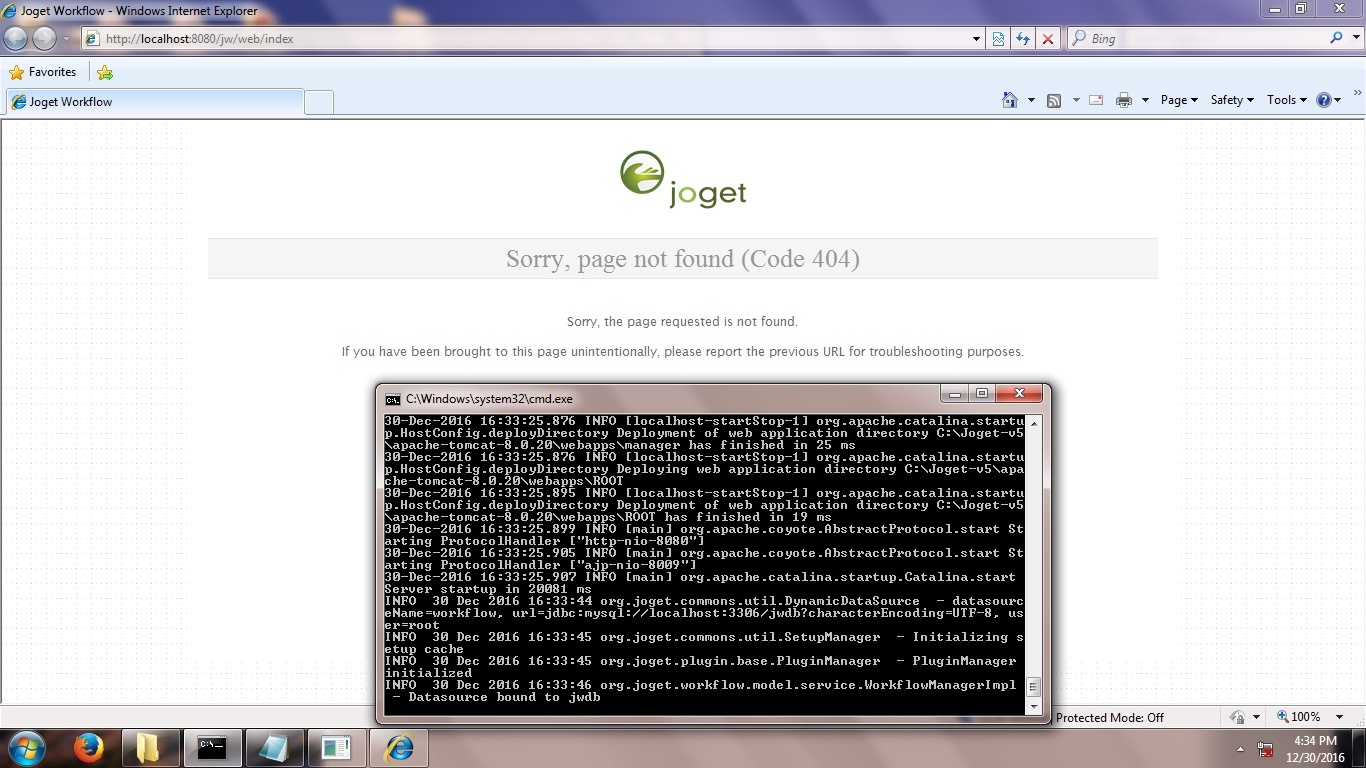Screen dimensions: 1366x768
Task: Minimize the Internet Explorer window
Action: [1275, 9]
